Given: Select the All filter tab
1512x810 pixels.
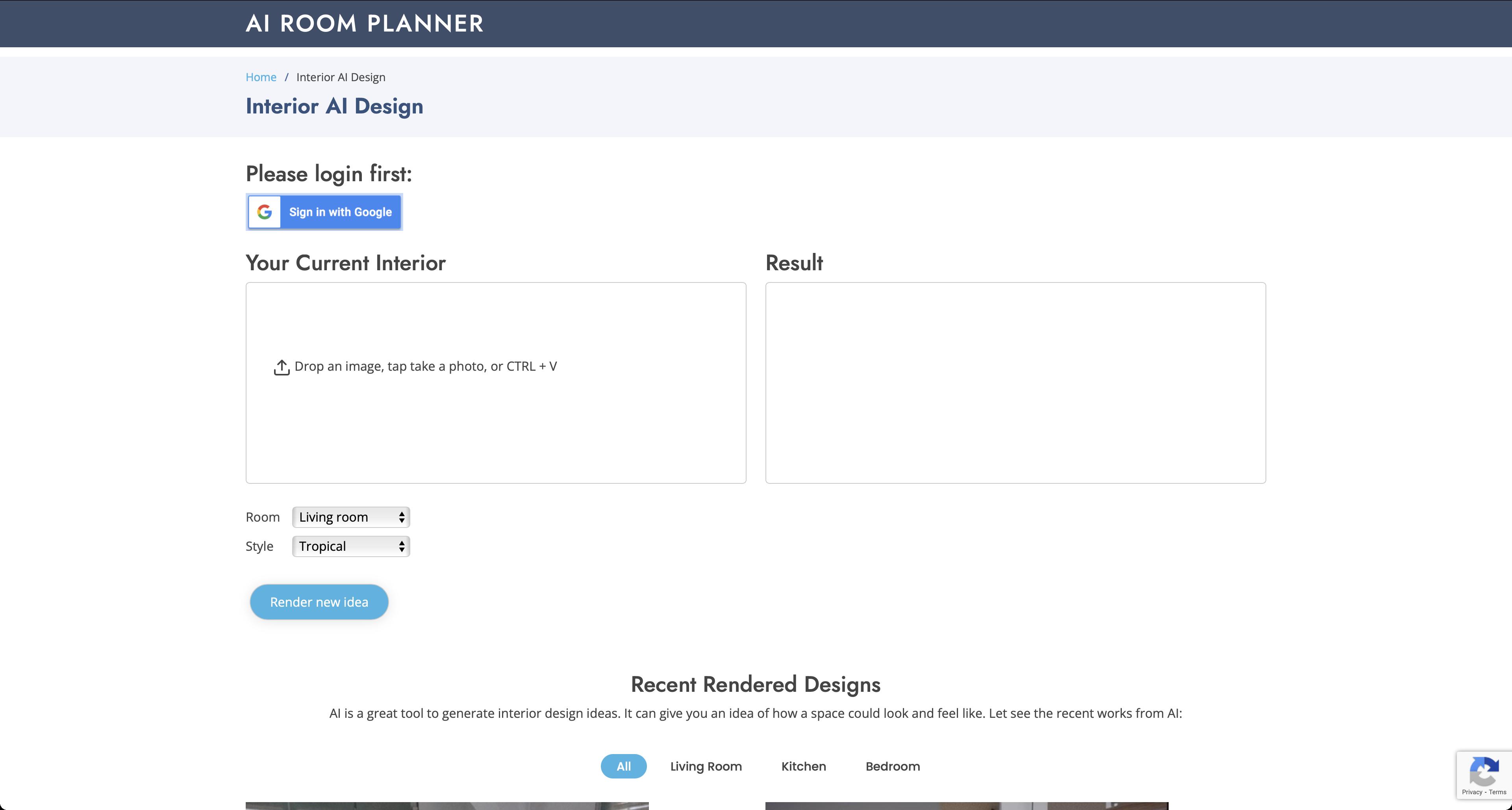Looking at the screenshot, I should click(x=623, y=766).
